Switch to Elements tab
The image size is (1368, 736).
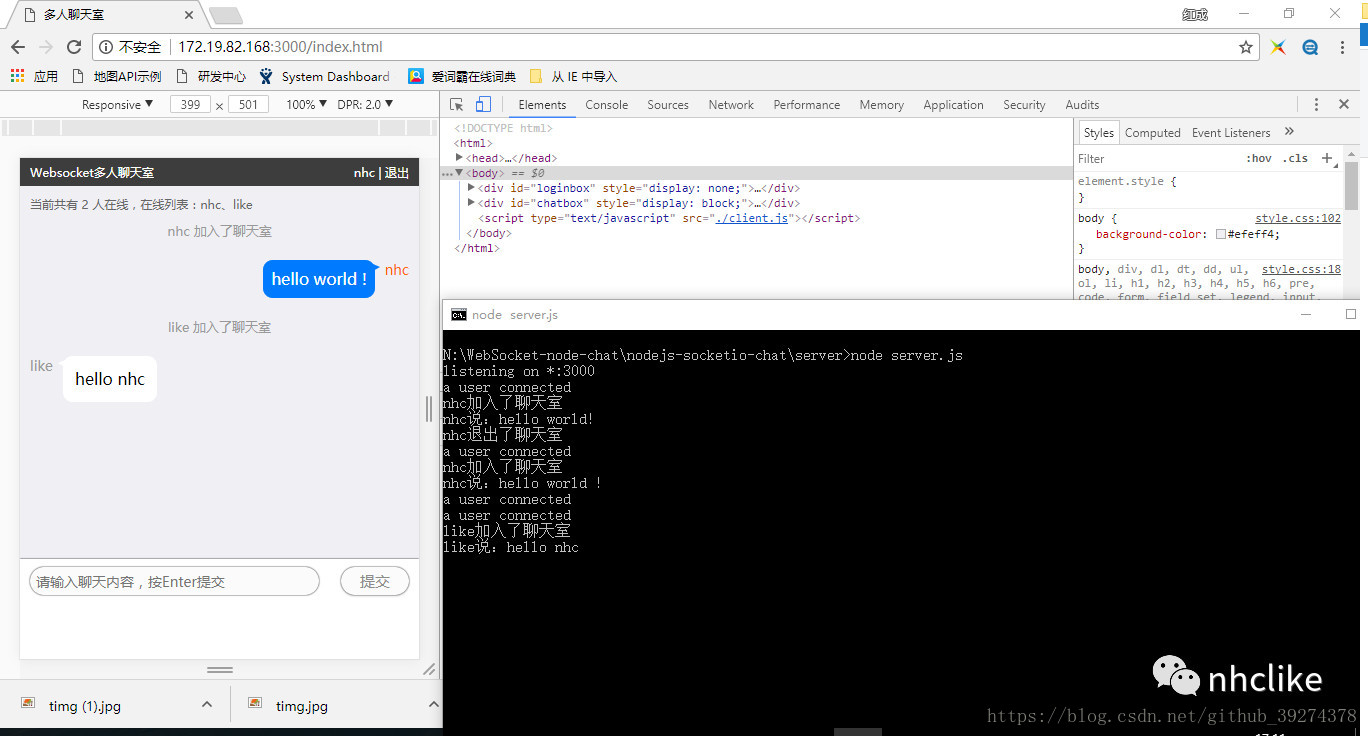[542, 104]
